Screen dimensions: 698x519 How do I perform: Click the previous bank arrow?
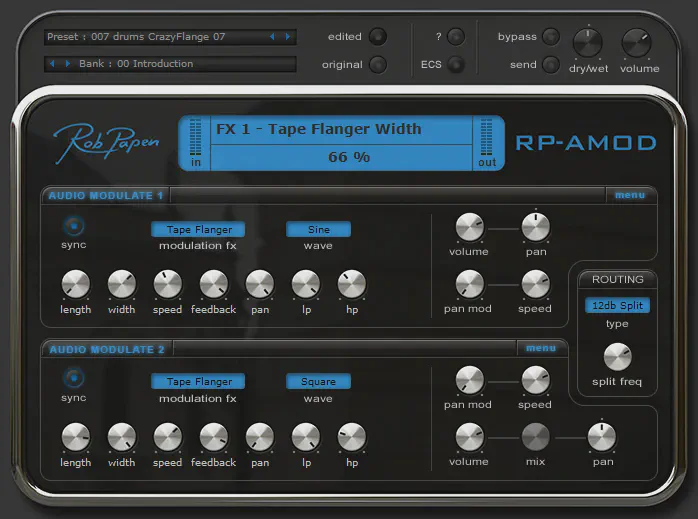tap(53, 64)
